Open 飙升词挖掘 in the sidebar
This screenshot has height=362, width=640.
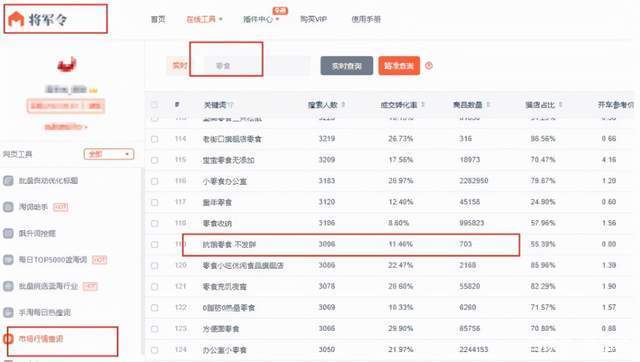tap(37, 233)
